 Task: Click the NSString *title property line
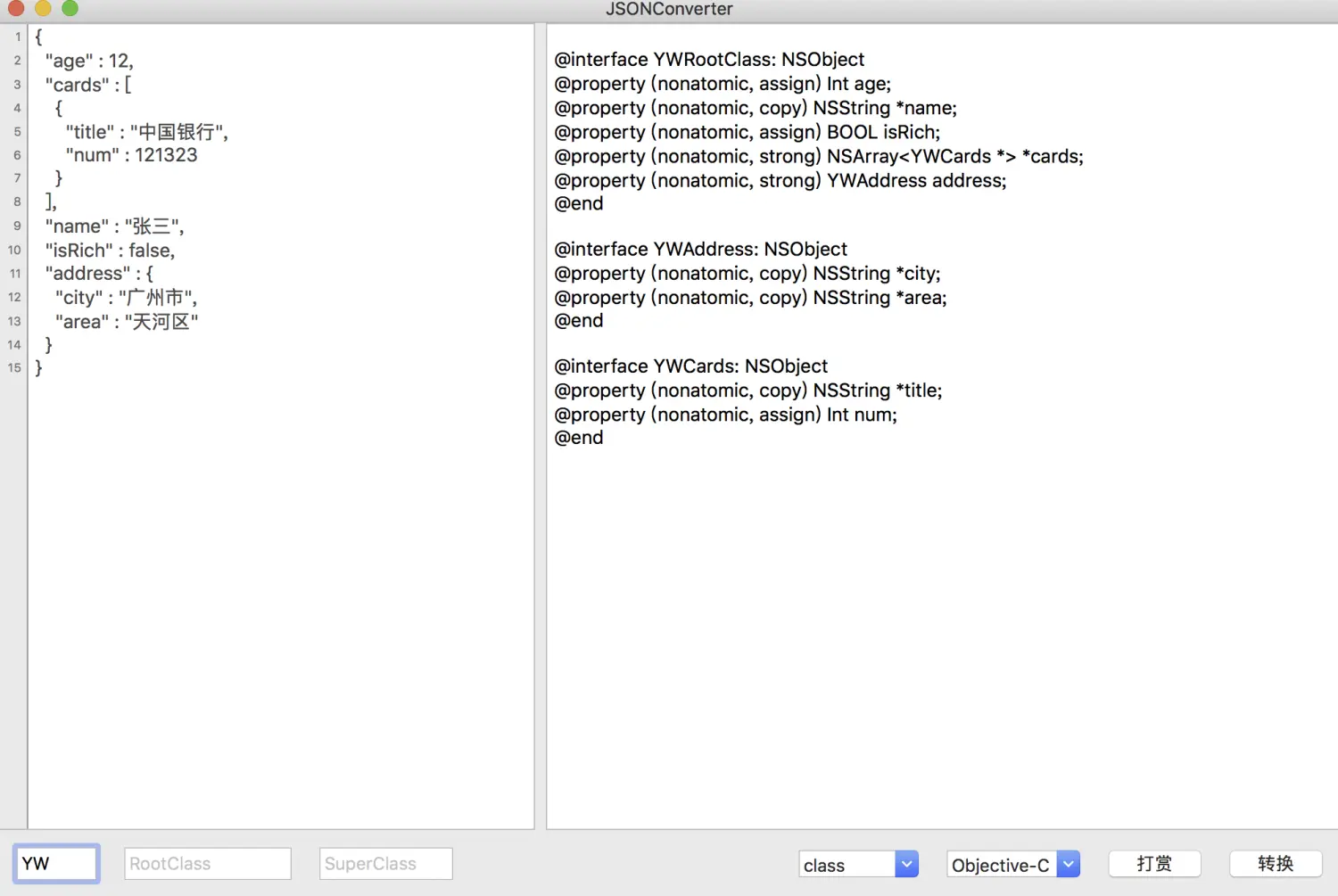[x=747, y=390]
